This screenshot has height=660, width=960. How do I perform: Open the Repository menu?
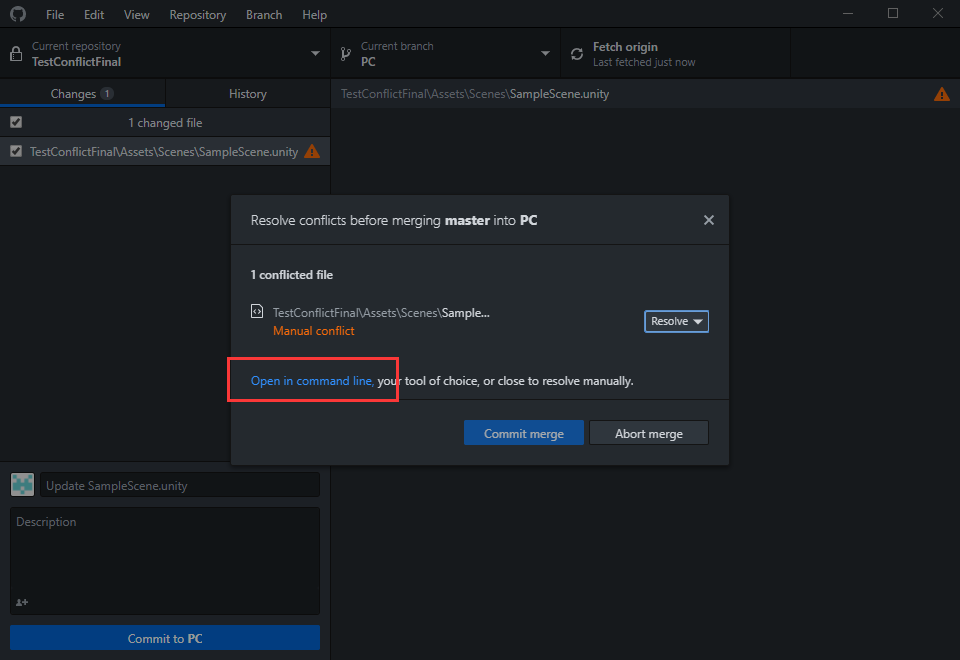pyautogui.click(x=197, y=15)
